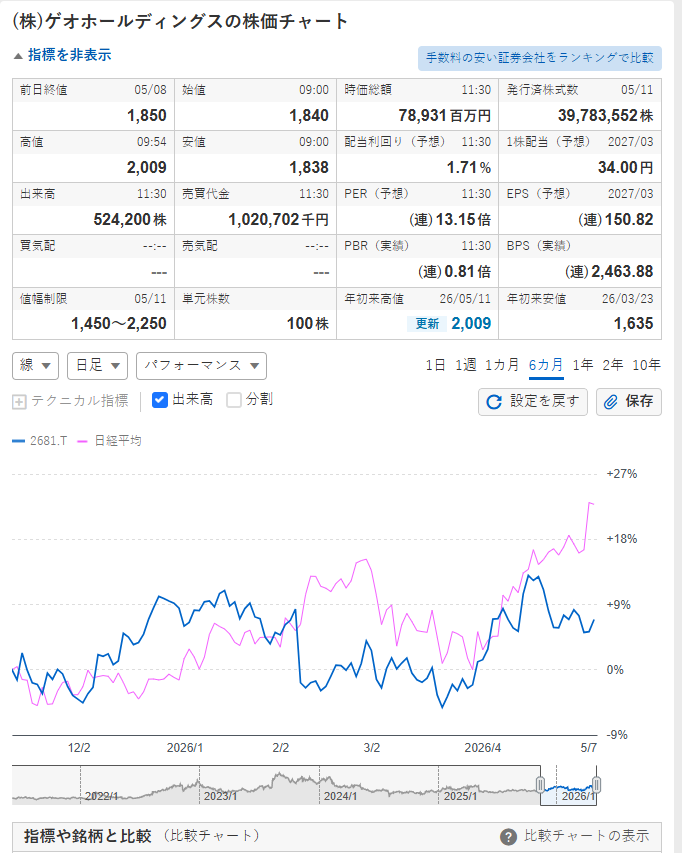Click 売買代金 value 1,020,702千円
682x853 pixels.
coord(278,219)
